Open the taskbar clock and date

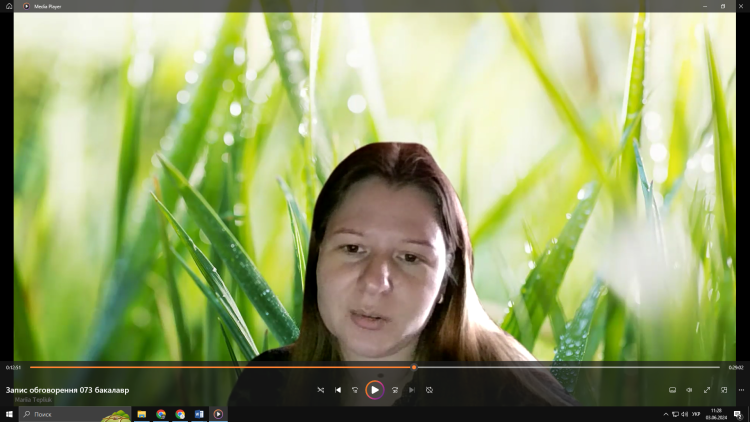715,414
